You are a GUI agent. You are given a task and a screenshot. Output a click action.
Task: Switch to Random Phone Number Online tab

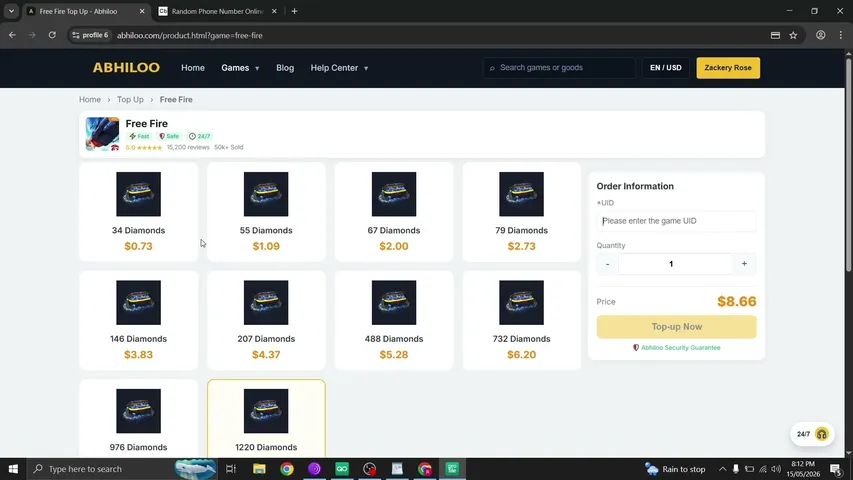pyautogui.click(x=217, y=11)
